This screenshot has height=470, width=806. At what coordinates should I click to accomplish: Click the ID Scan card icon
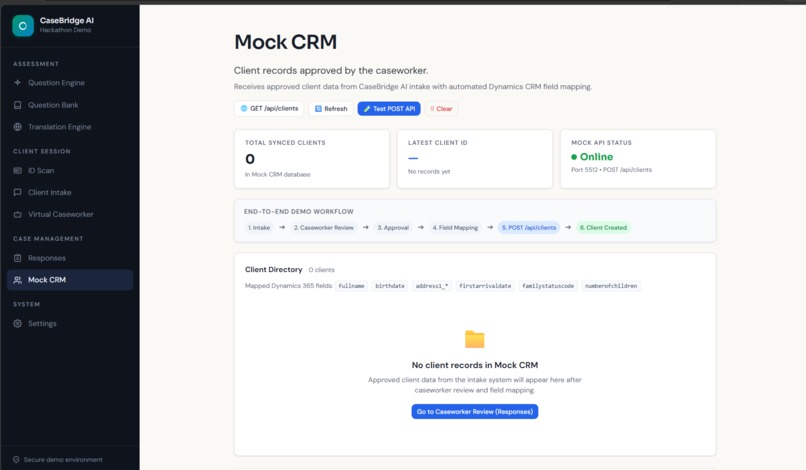(17, 171)
